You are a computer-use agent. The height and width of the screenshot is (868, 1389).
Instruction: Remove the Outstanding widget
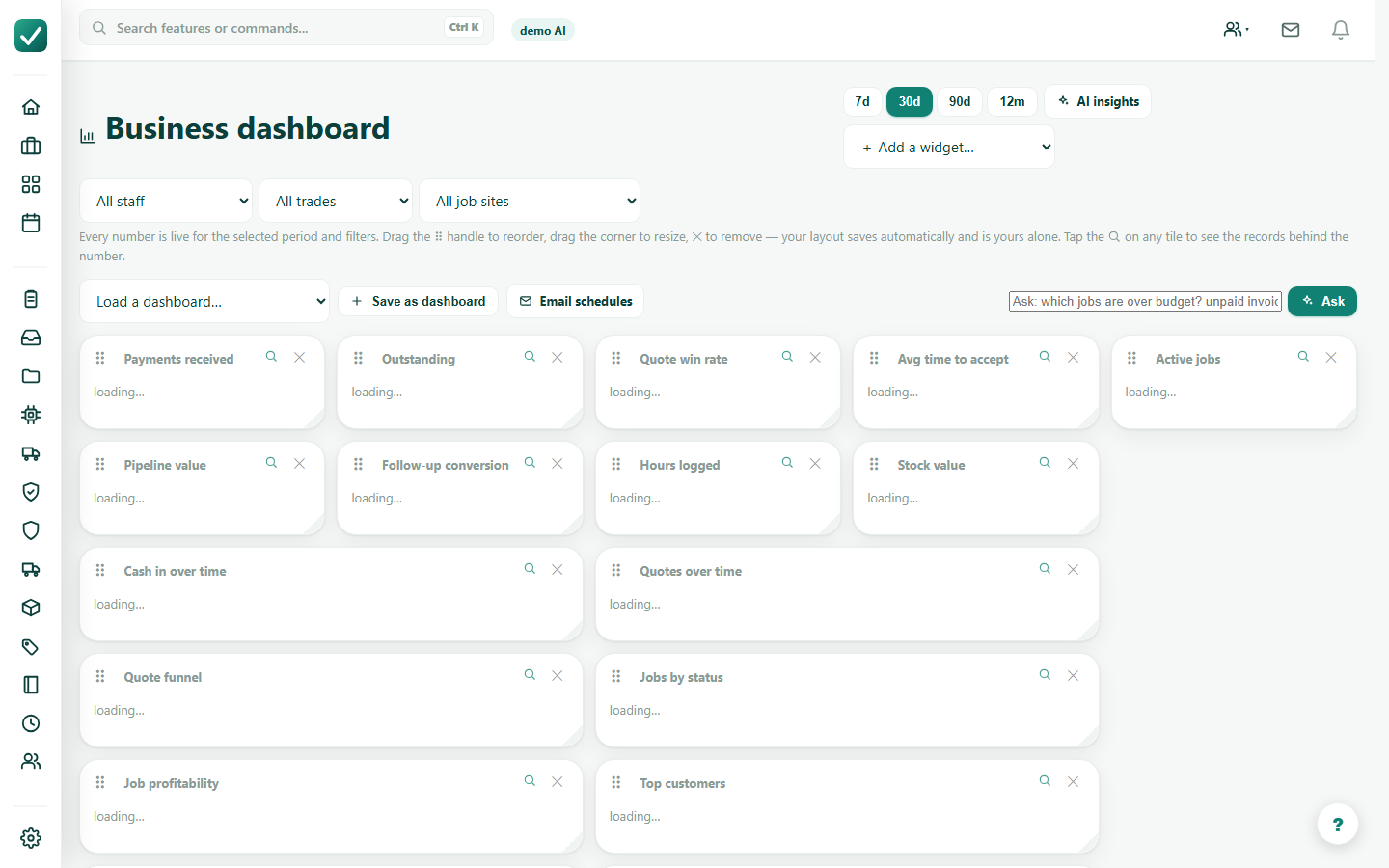point(558,357)
